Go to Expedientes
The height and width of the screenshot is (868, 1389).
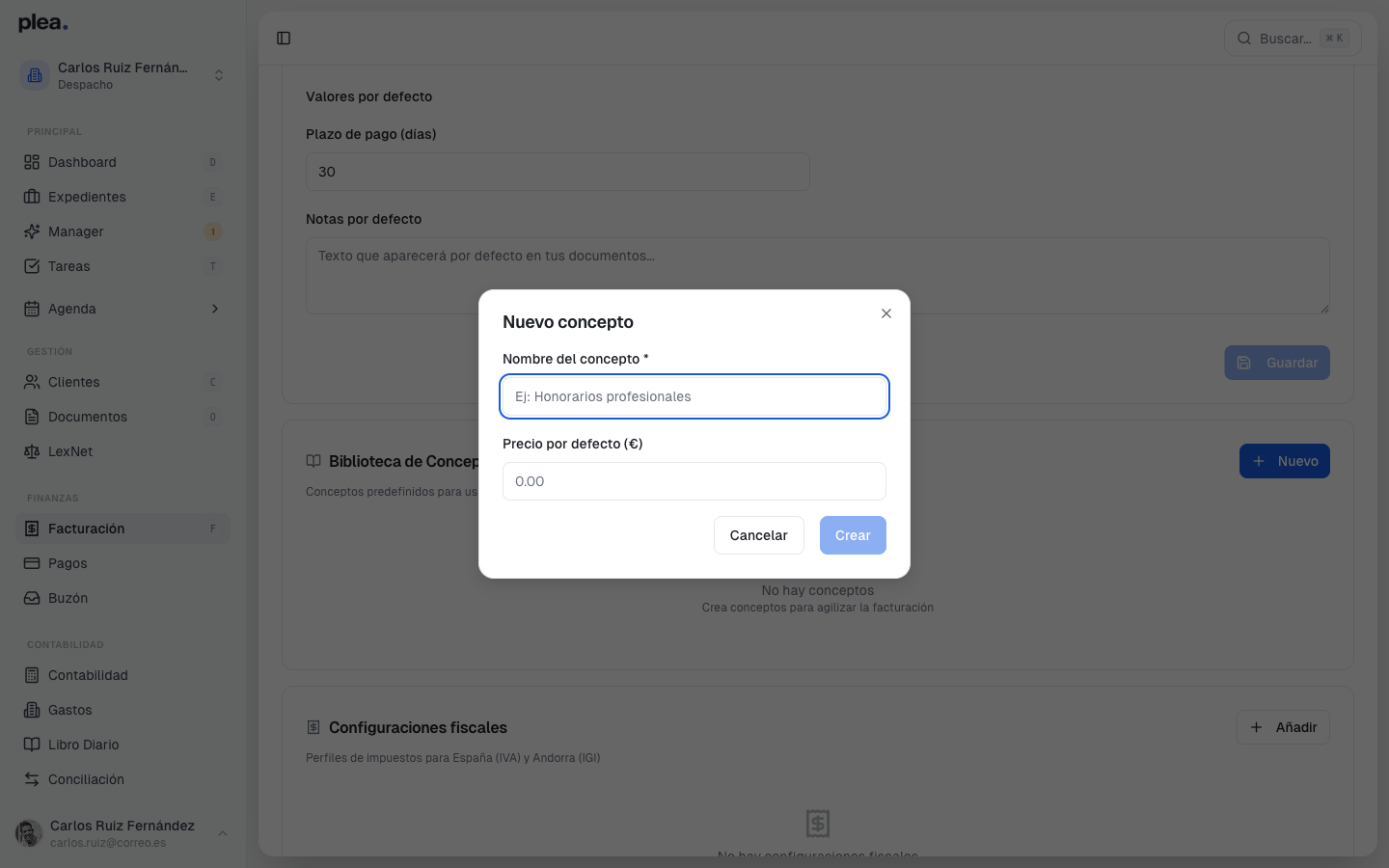pyautogui.click(x=123, y=197)
